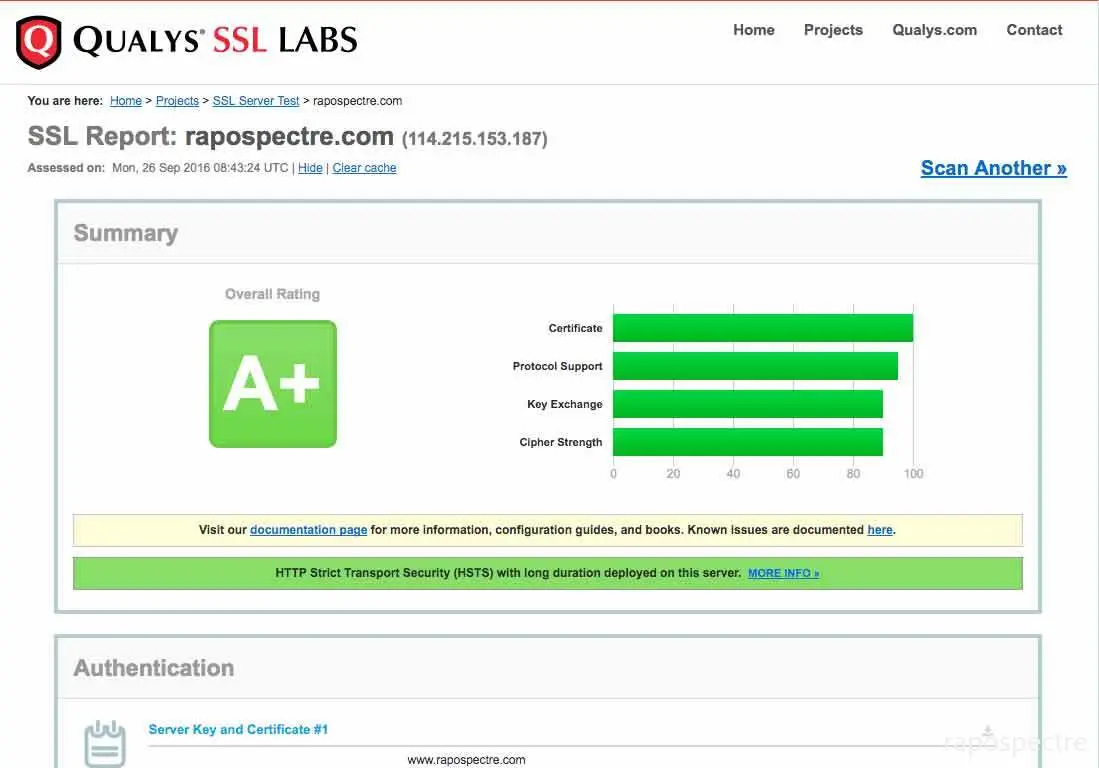The height and width of the screenshot is (768, 1099).
Task: Open the documentation page link
Action: point(308,530)
